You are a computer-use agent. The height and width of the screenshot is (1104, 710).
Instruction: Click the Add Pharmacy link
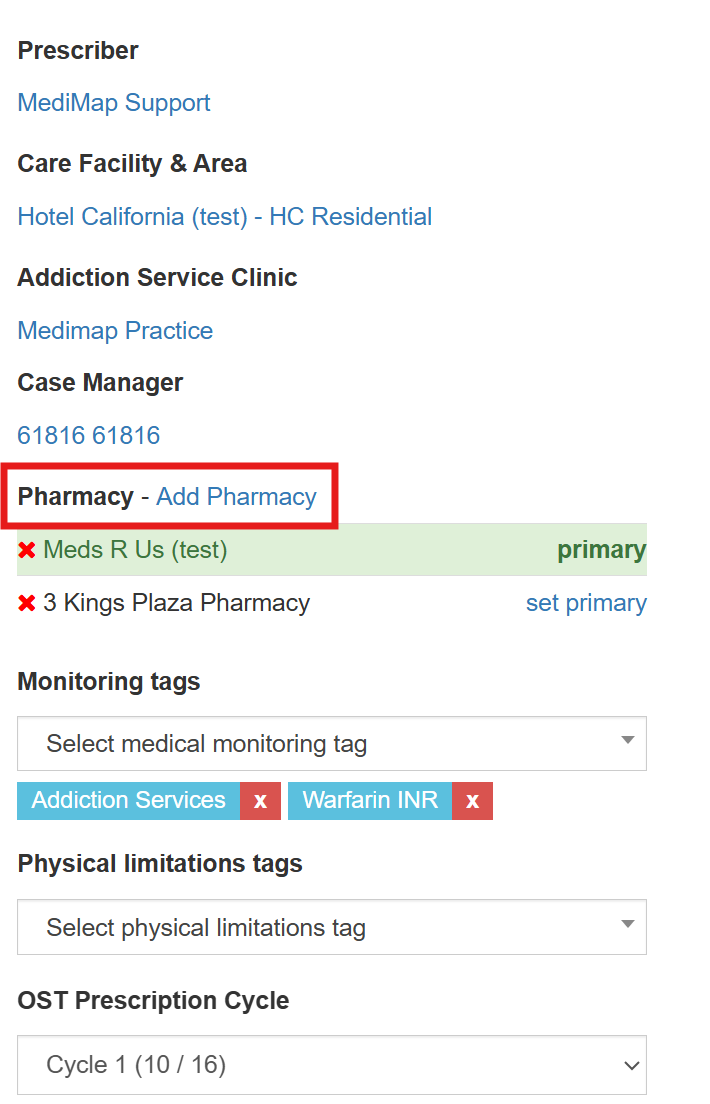coord(236,497)
